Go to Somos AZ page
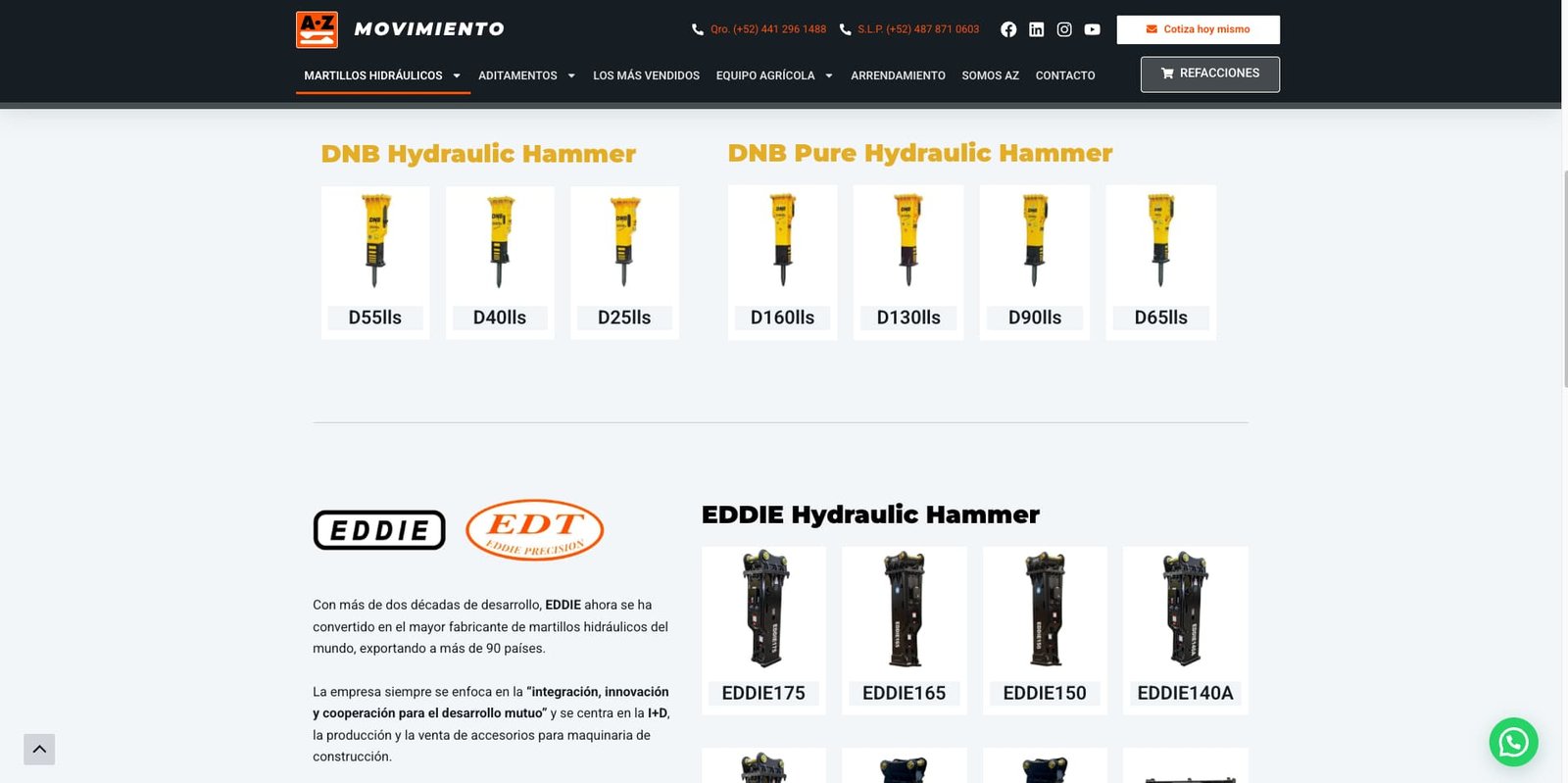Image resolution: width=1568 pixels, height=783 pixels. pos(990,75)
